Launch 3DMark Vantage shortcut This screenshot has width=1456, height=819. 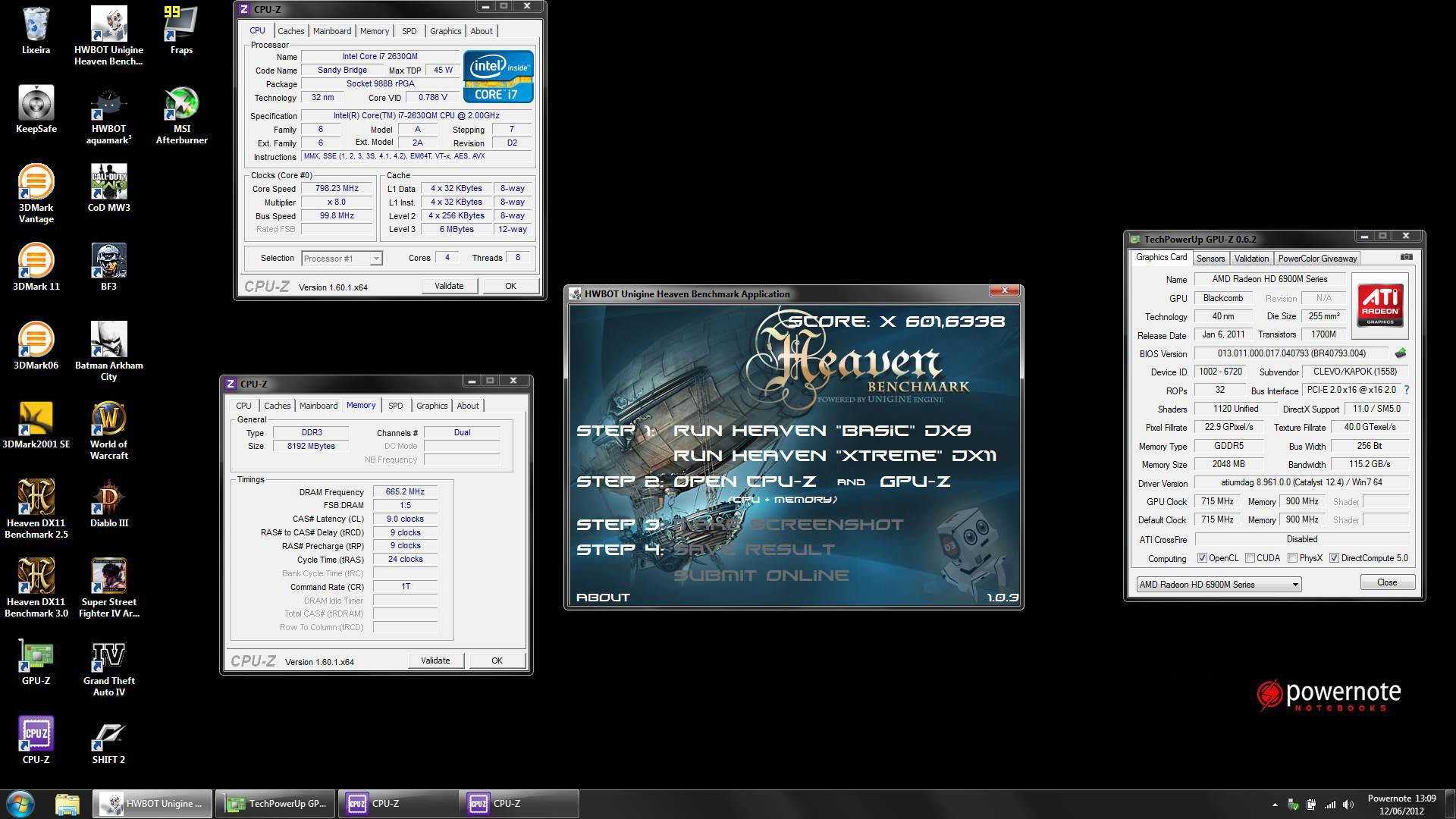[36, 194]
